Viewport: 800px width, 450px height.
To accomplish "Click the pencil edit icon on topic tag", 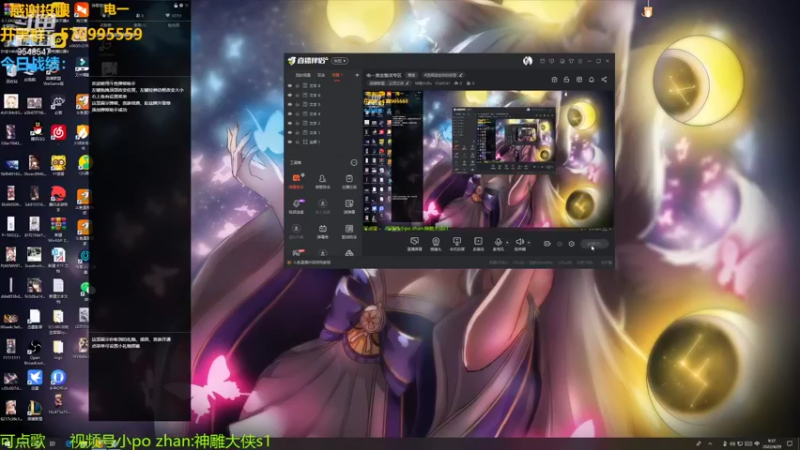I will coord(461,75).
